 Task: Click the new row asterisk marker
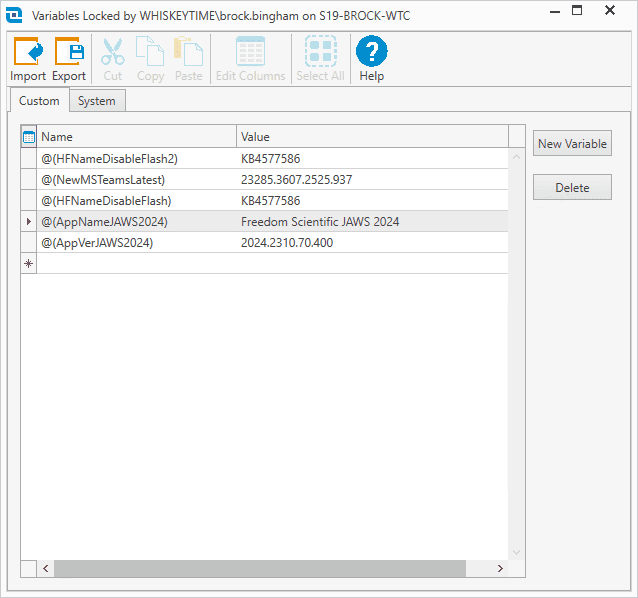coord(28,264)
